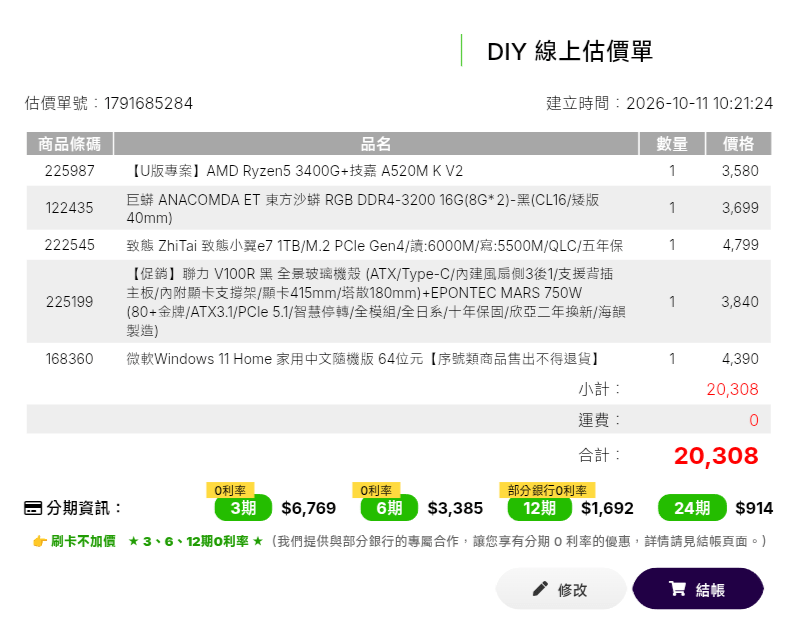The width and height of the screenshot is (798, 633).
Task: Click the $1,692 installment amount
Action: pos(607,508)
